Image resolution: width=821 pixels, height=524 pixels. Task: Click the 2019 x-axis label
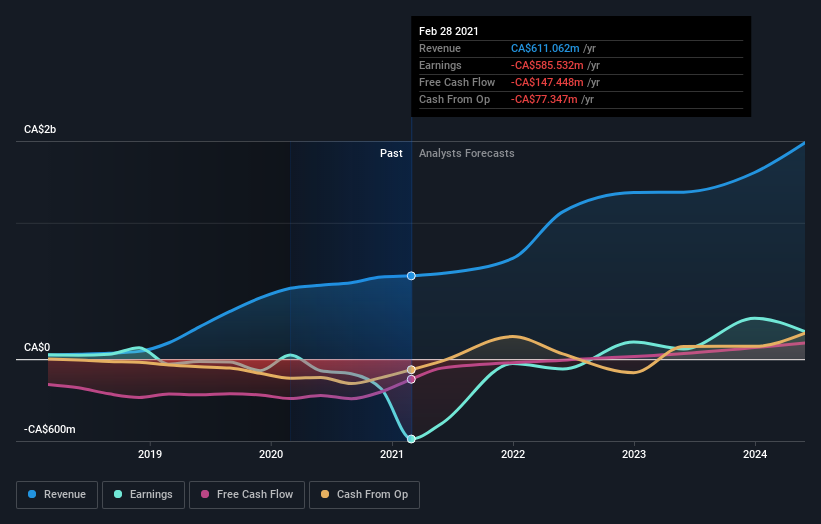tap(150, 454)
